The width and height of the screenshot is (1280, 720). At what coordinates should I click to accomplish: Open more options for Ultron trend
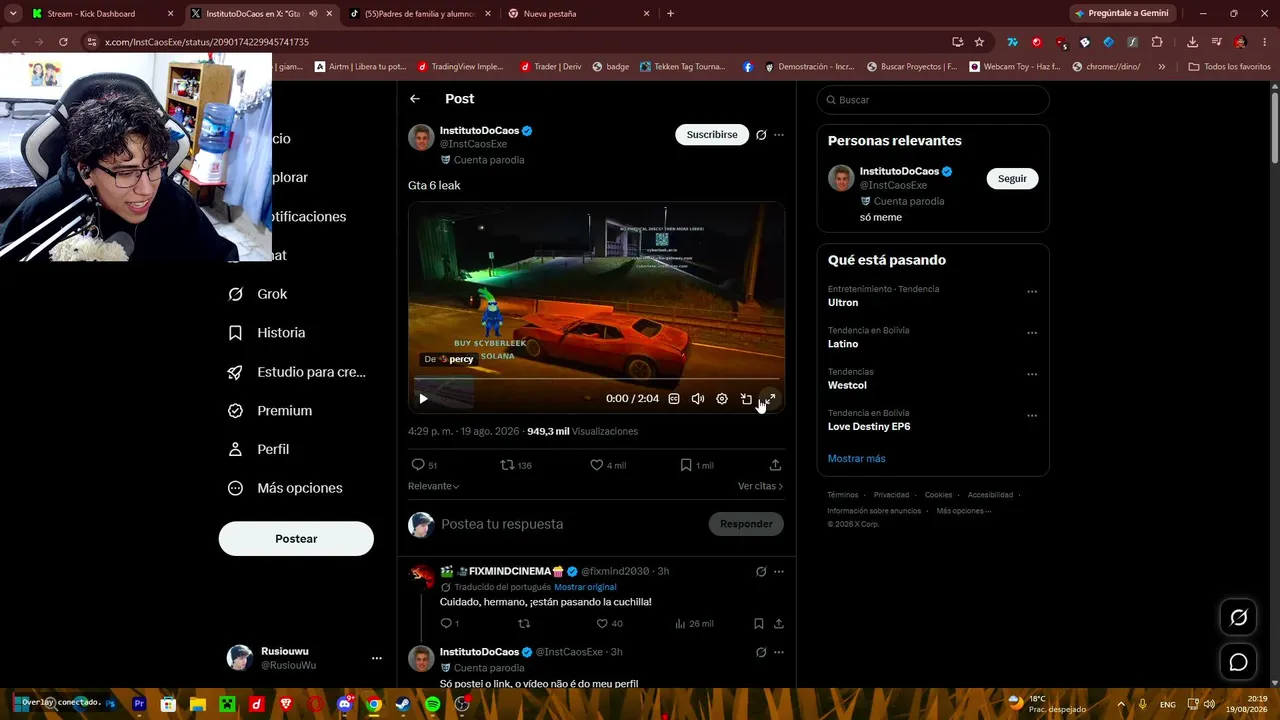[x=1032, y=292]
